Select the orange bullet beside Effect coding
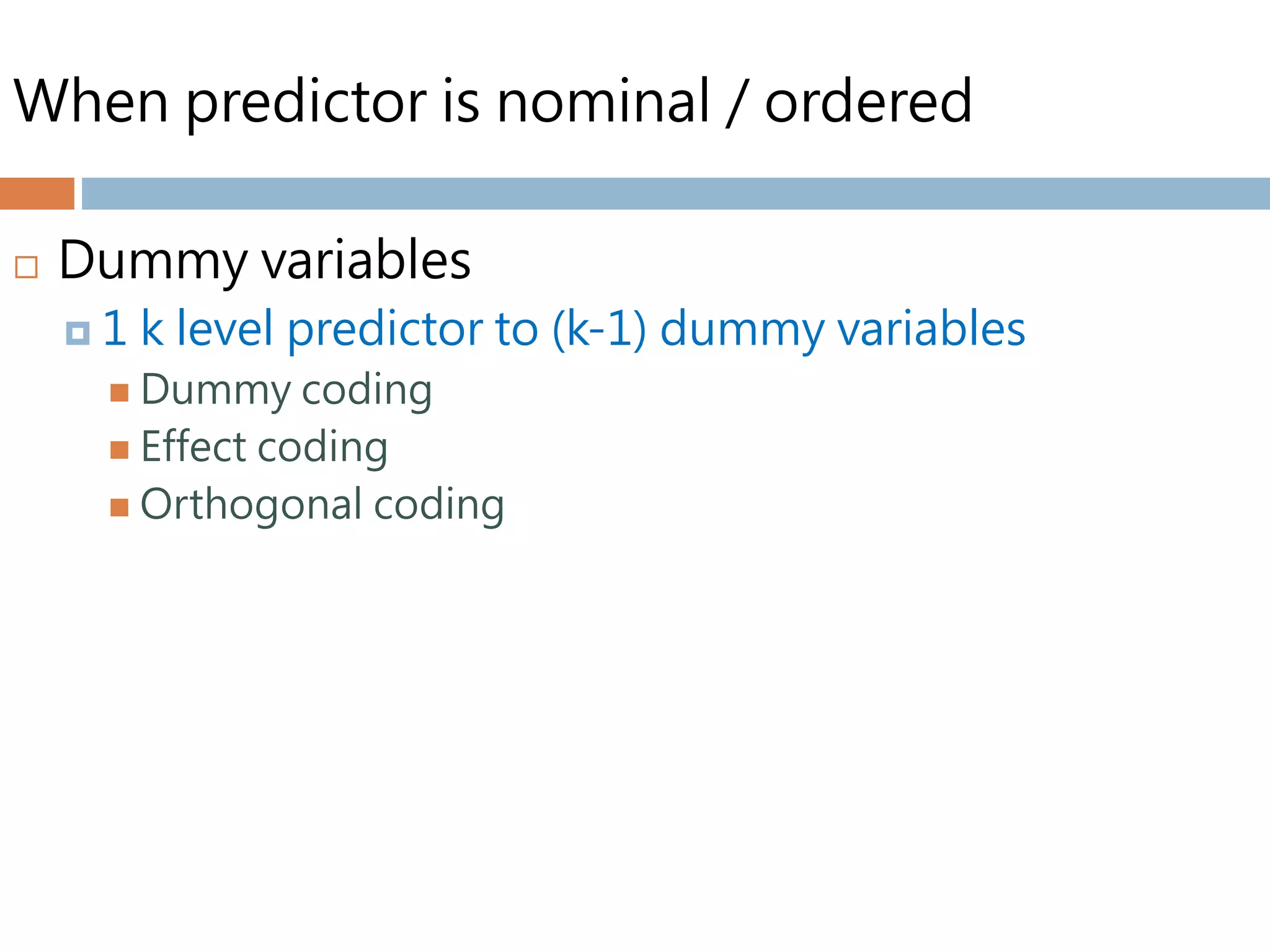This screenshot has width=1270, height=952. (x=119, y=450)
